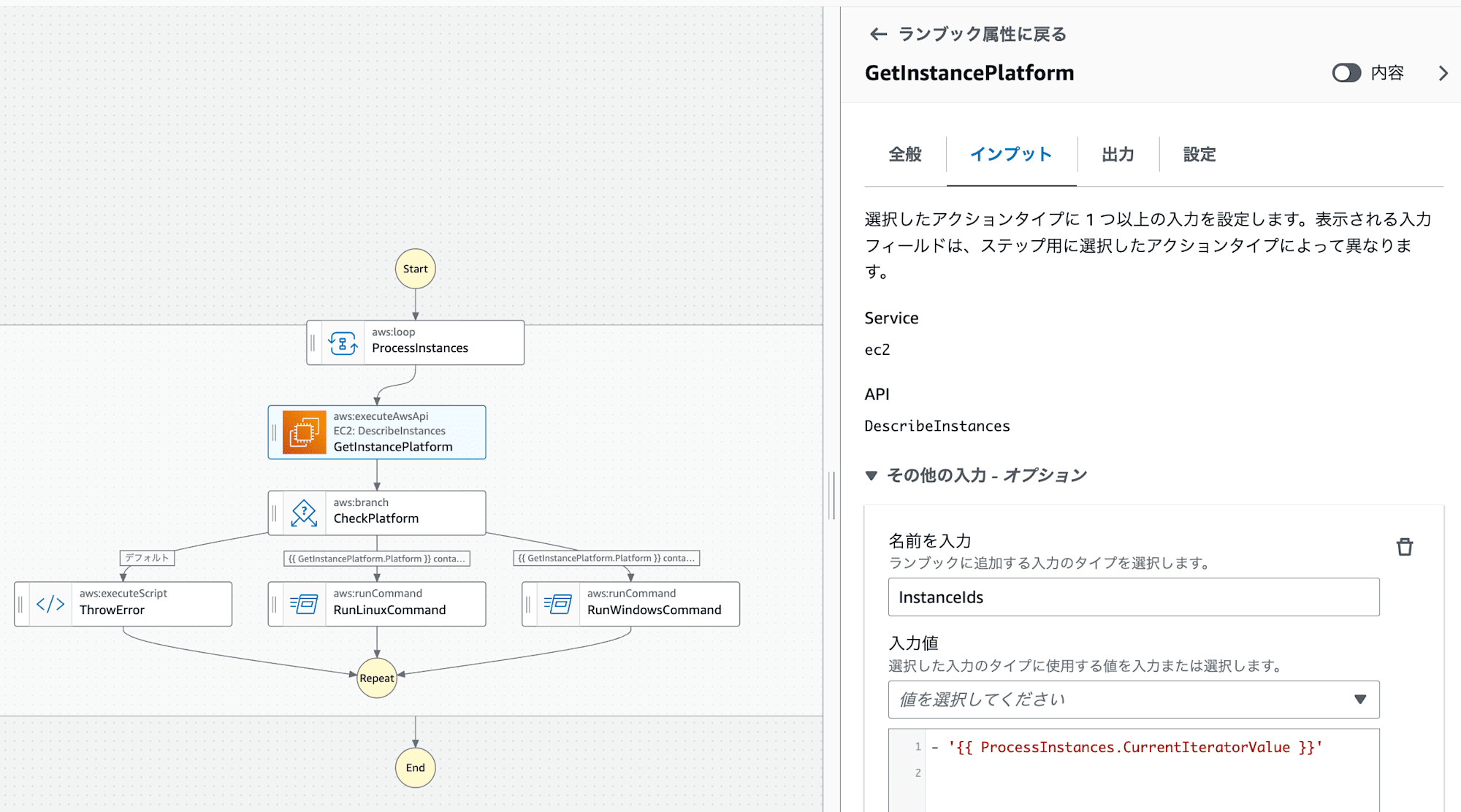
Task: Click drag handle of GetInstancePlatform step
Action: click(275, 432)
